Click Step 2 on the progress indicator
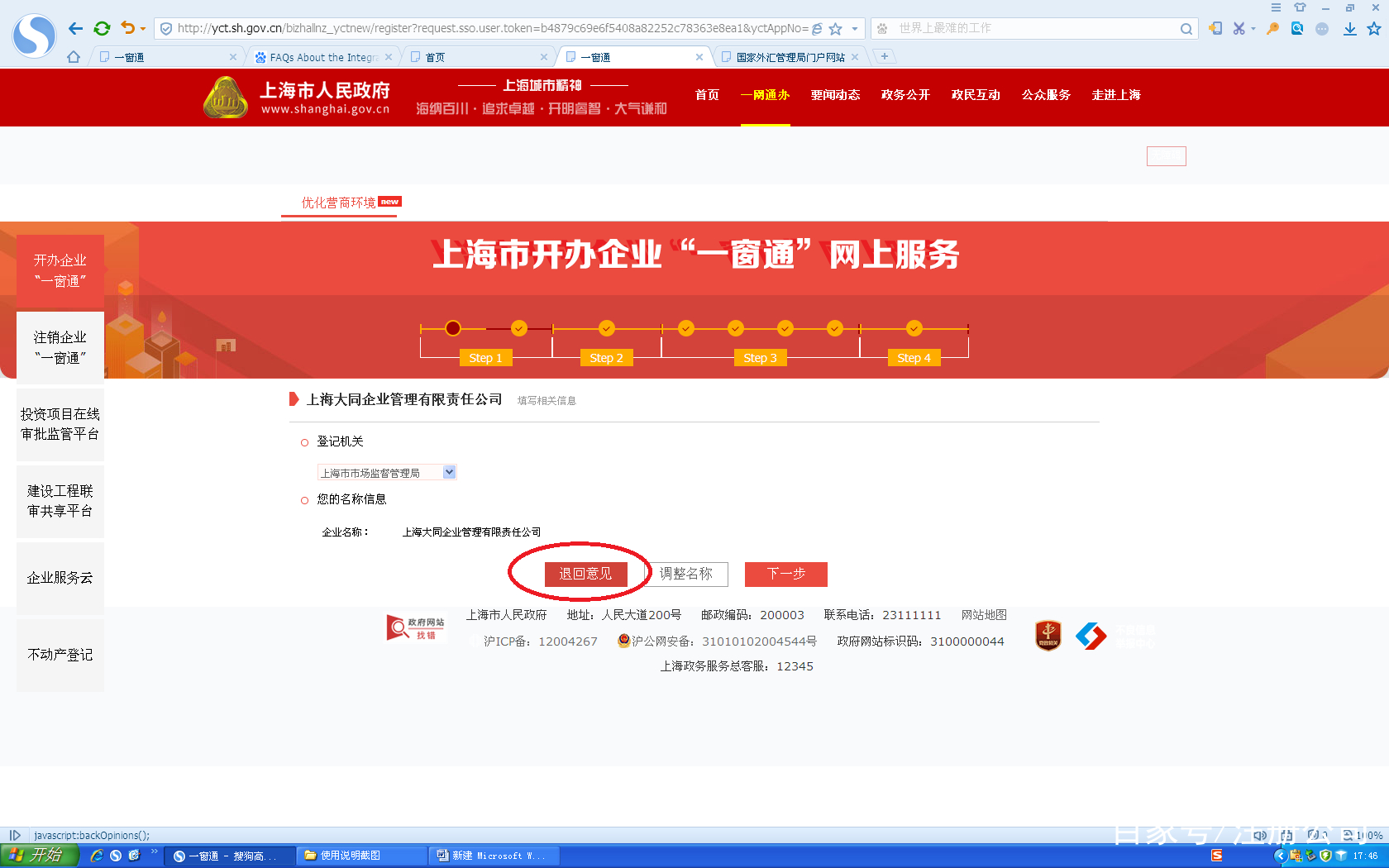Viewport: 1389px width, 868px height. pyautogui.click(x=606, y=357)
